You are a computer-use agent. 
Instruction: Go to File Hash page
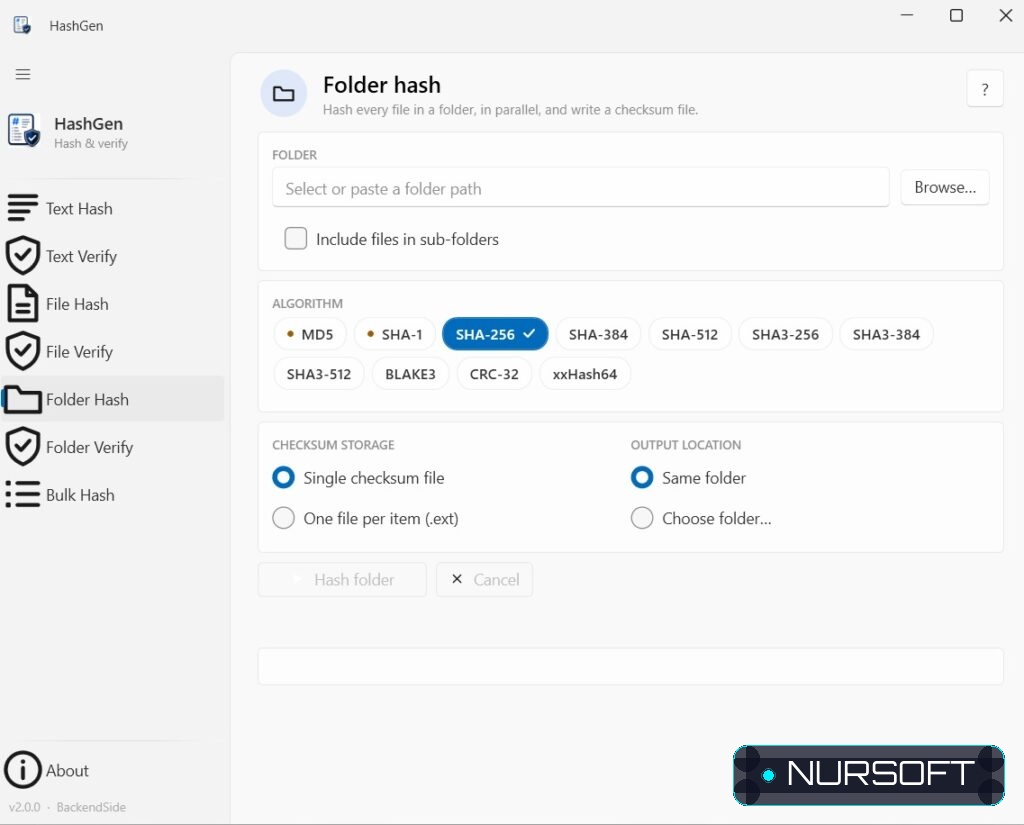[77, 304]
